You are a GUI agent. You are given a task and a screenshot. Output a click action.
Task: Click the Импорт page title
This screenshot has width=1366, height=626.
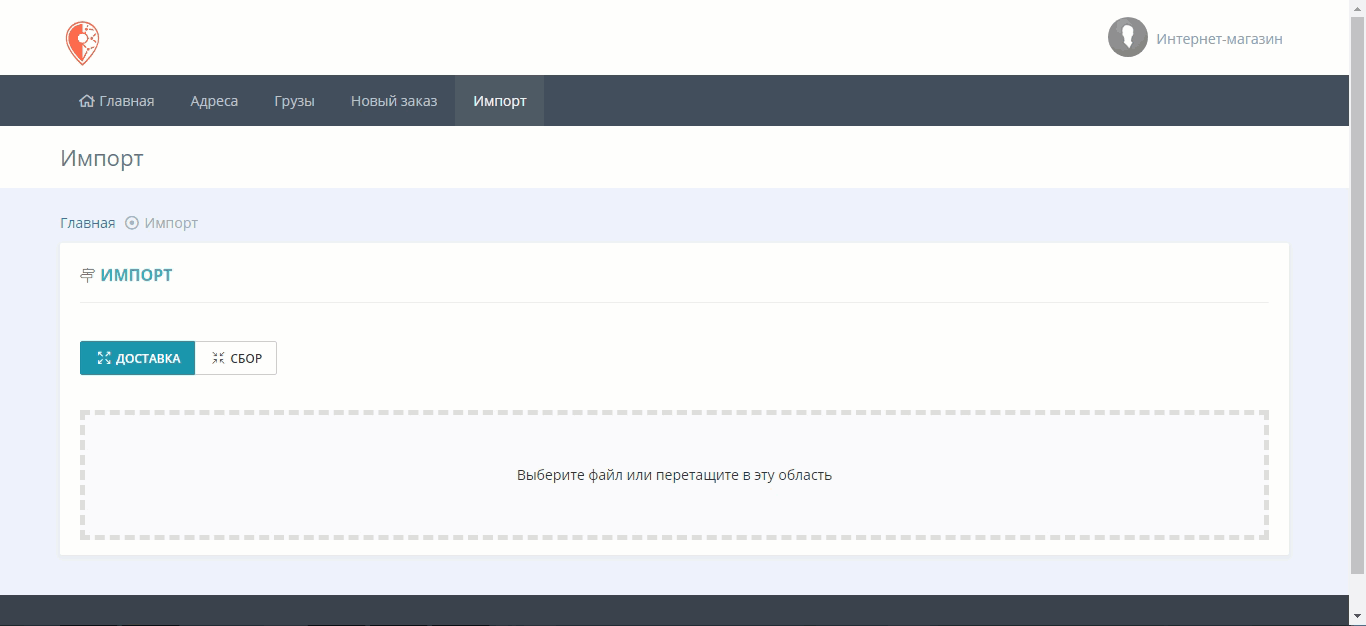[102, 158]
